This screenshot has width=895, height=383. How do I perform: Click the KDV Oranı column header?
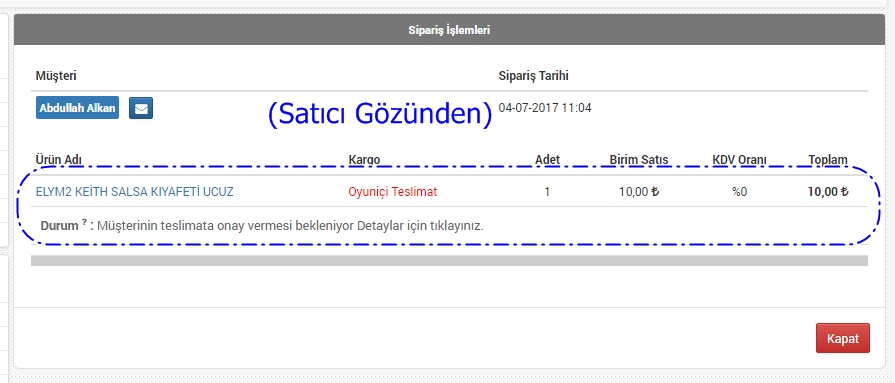(739, 160)
